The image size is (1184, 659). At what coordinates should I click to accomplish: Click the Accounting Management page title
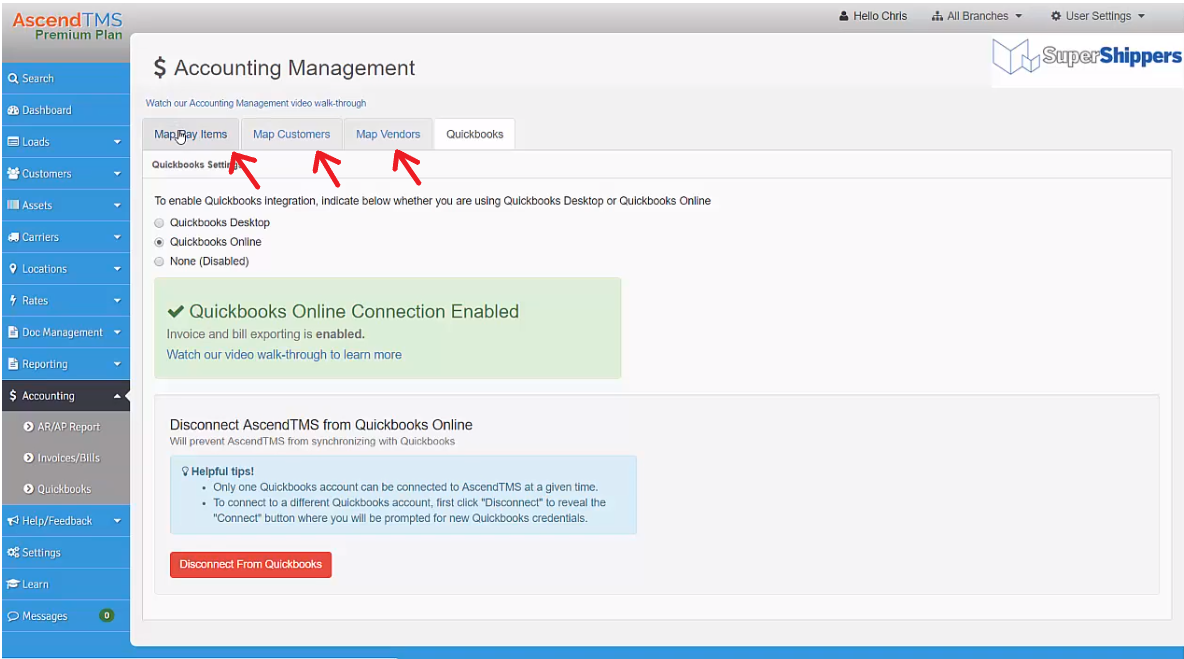pyautogui.click(x=294, y=68)
